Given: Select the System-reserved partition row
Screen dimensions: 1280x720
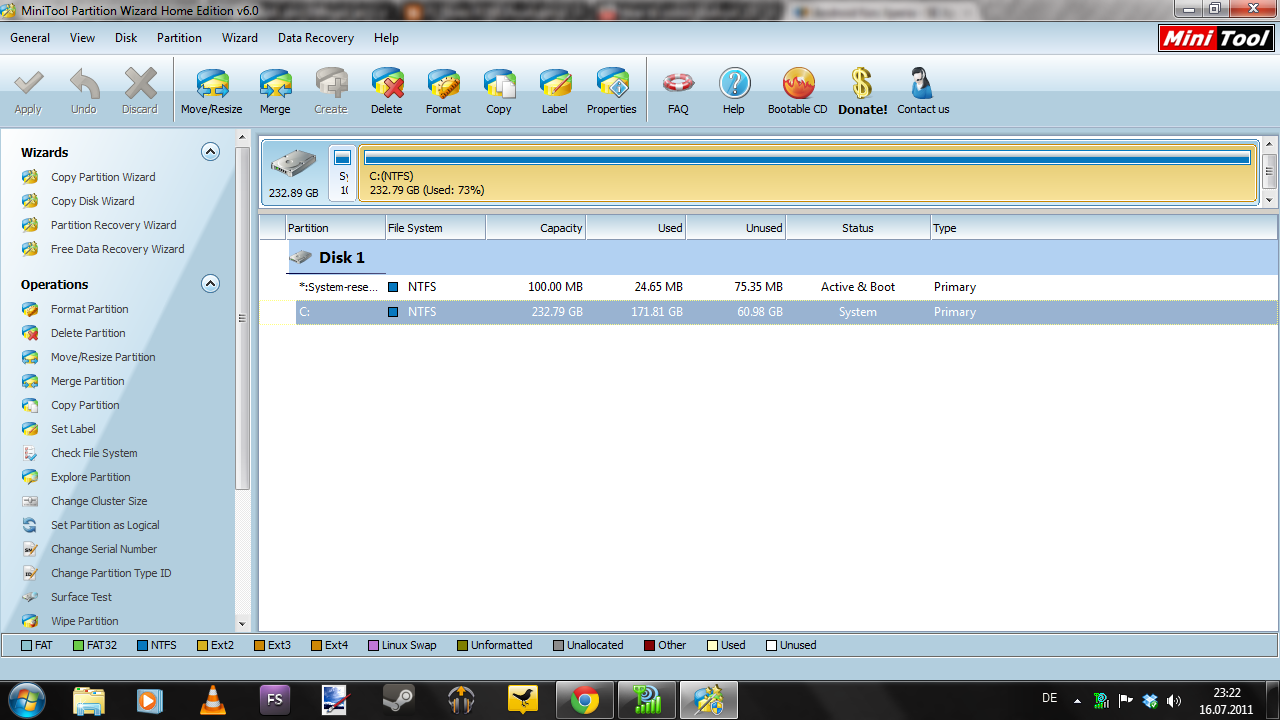Looking at the screenshot, I should point(768,287).
